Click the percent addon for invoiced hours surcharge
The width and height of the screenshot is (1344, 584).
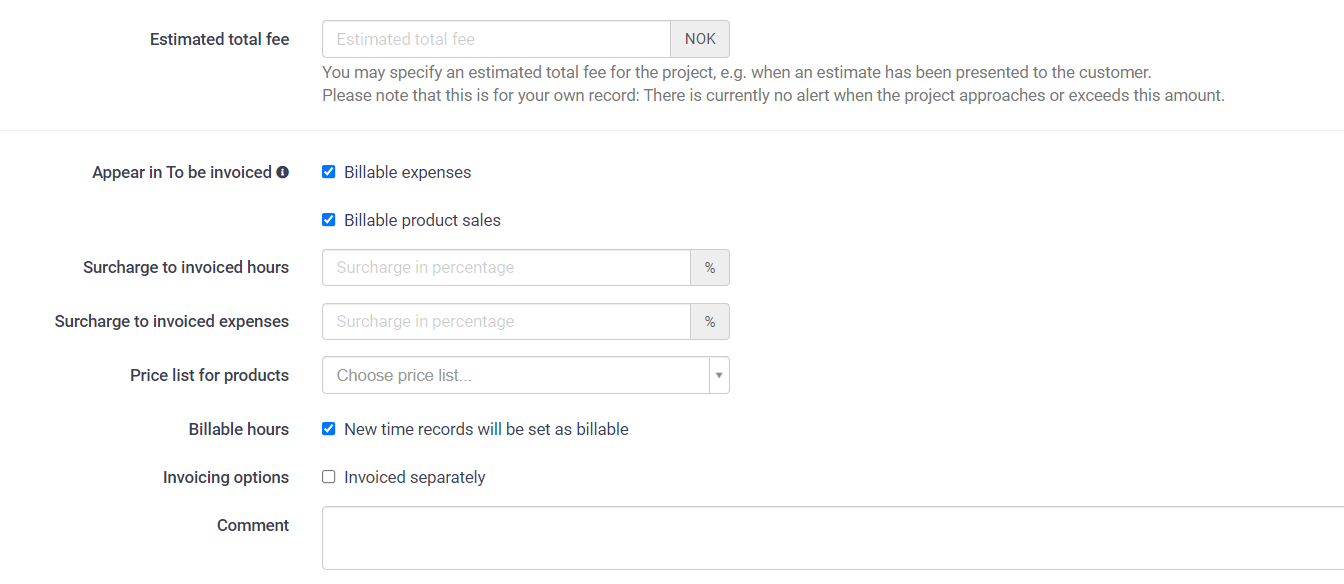710,268
